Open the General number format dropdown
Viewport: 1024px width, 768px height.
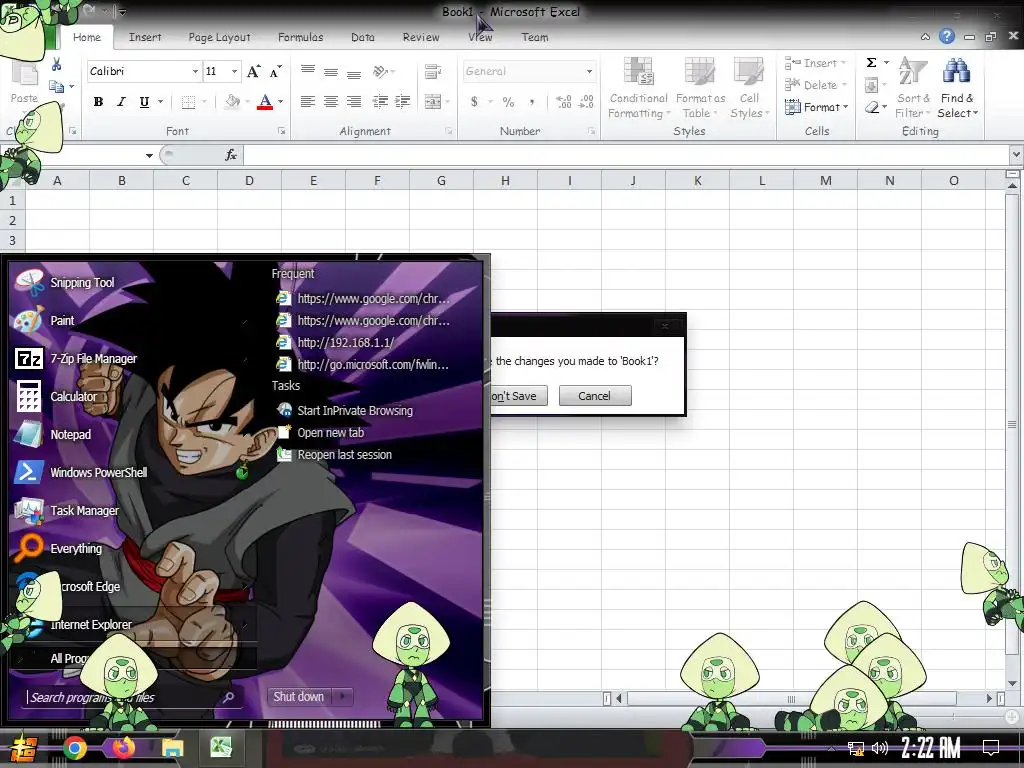(x=589, y=71)
